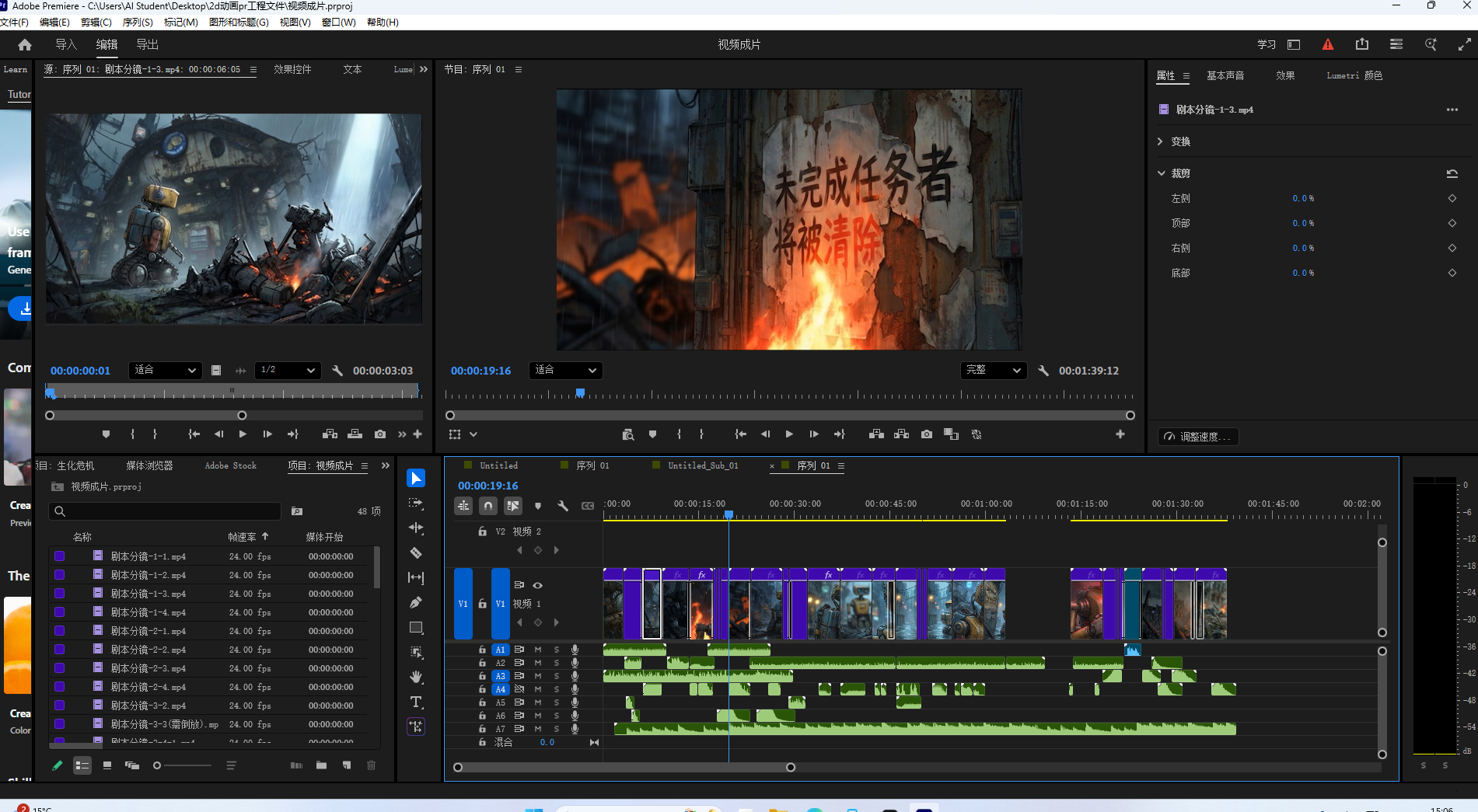Screen dimensions: 1478x812
Task: Toggle V1 video track output eye
Action: click(537, 585)
